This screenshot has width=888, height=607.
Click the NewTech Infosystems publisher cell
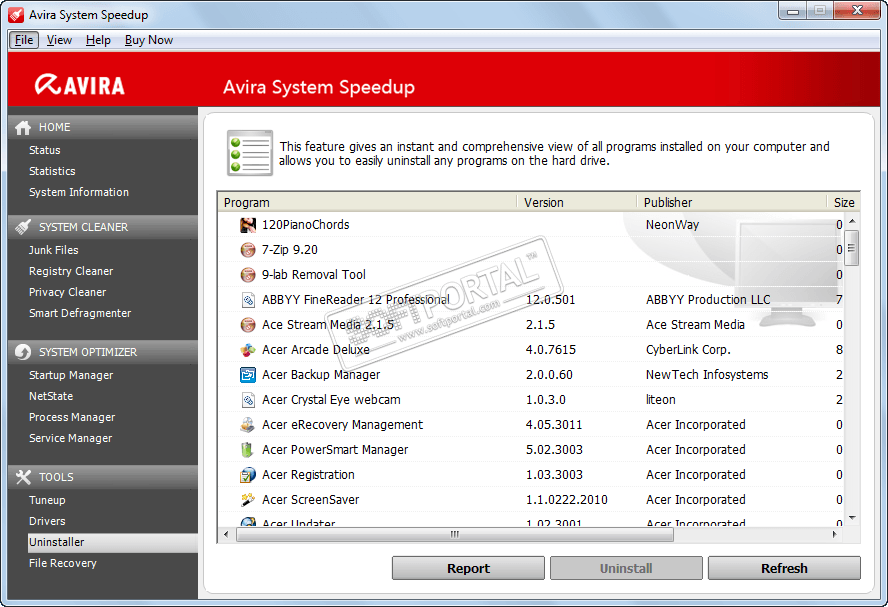pyautogui.click(x=707, y=375)
